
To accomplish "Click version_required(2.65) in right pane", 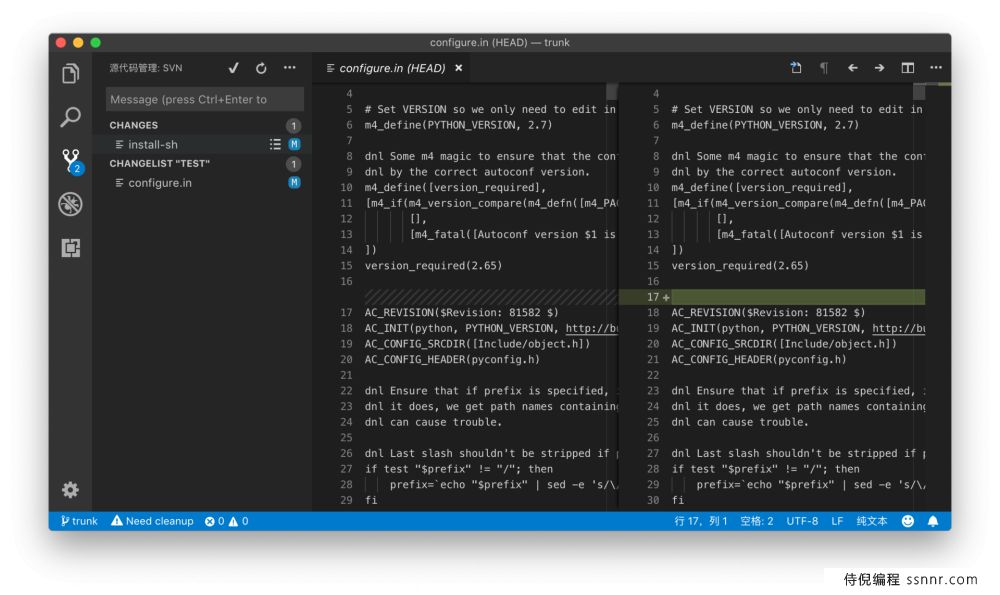I will tap(740, 266).
